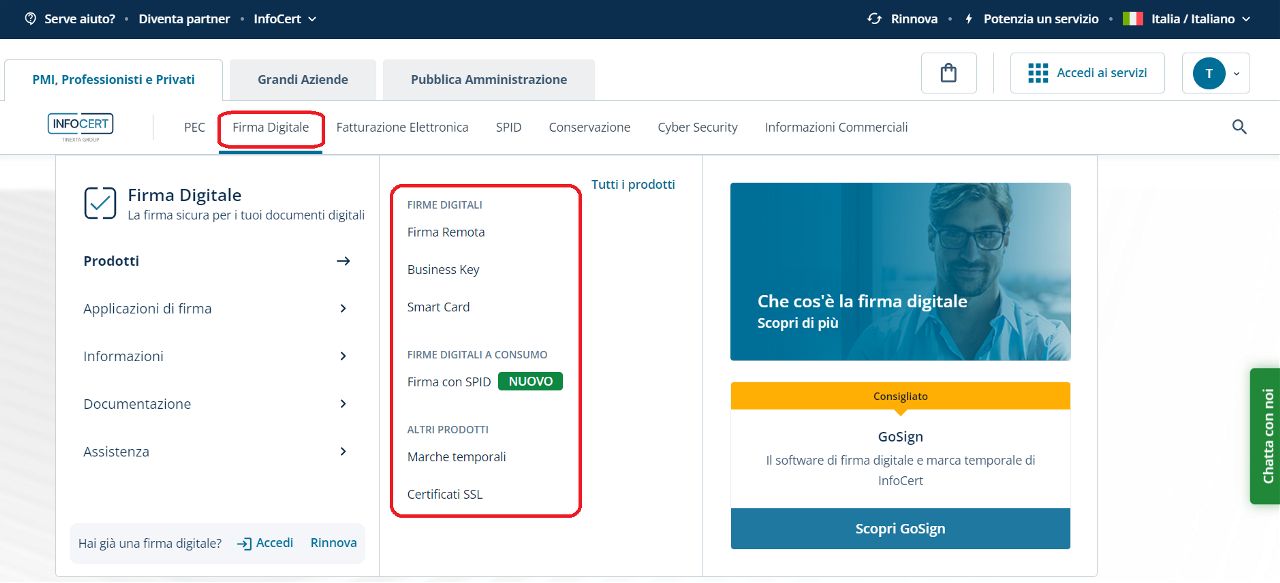Open the InfoCert dropdown in top bar
Viewport: 1280px width, 583px height.
284,19
